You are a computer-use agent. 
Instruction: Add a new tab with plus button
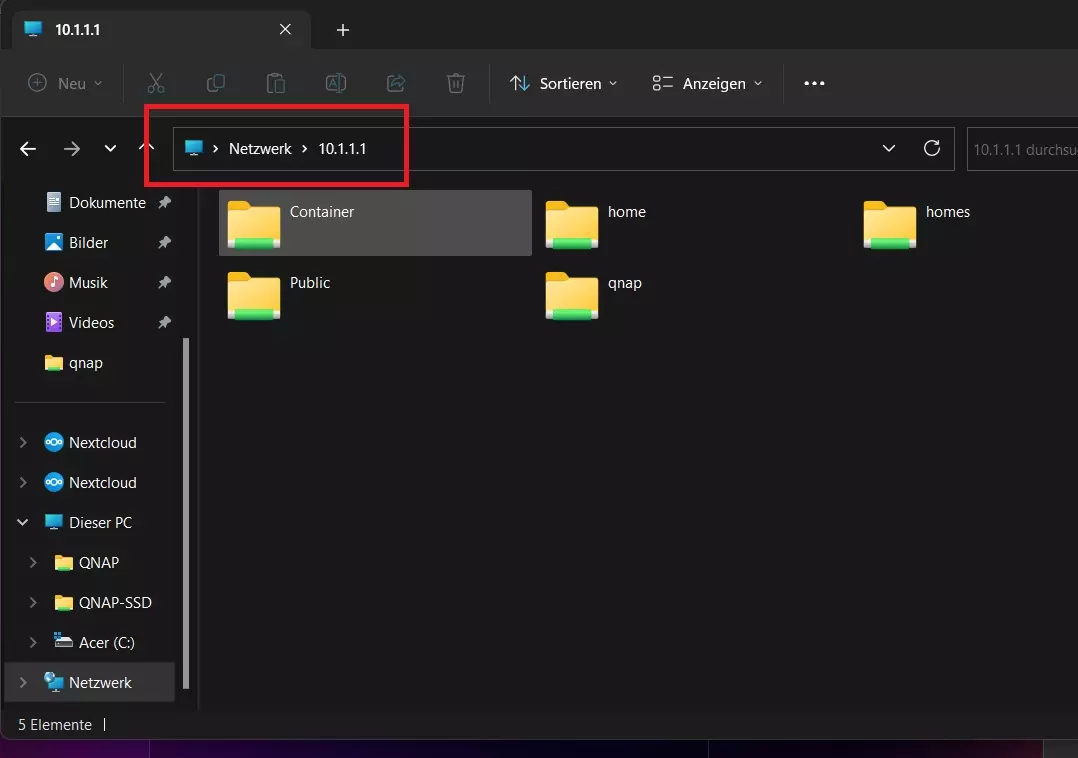point(343,30)
